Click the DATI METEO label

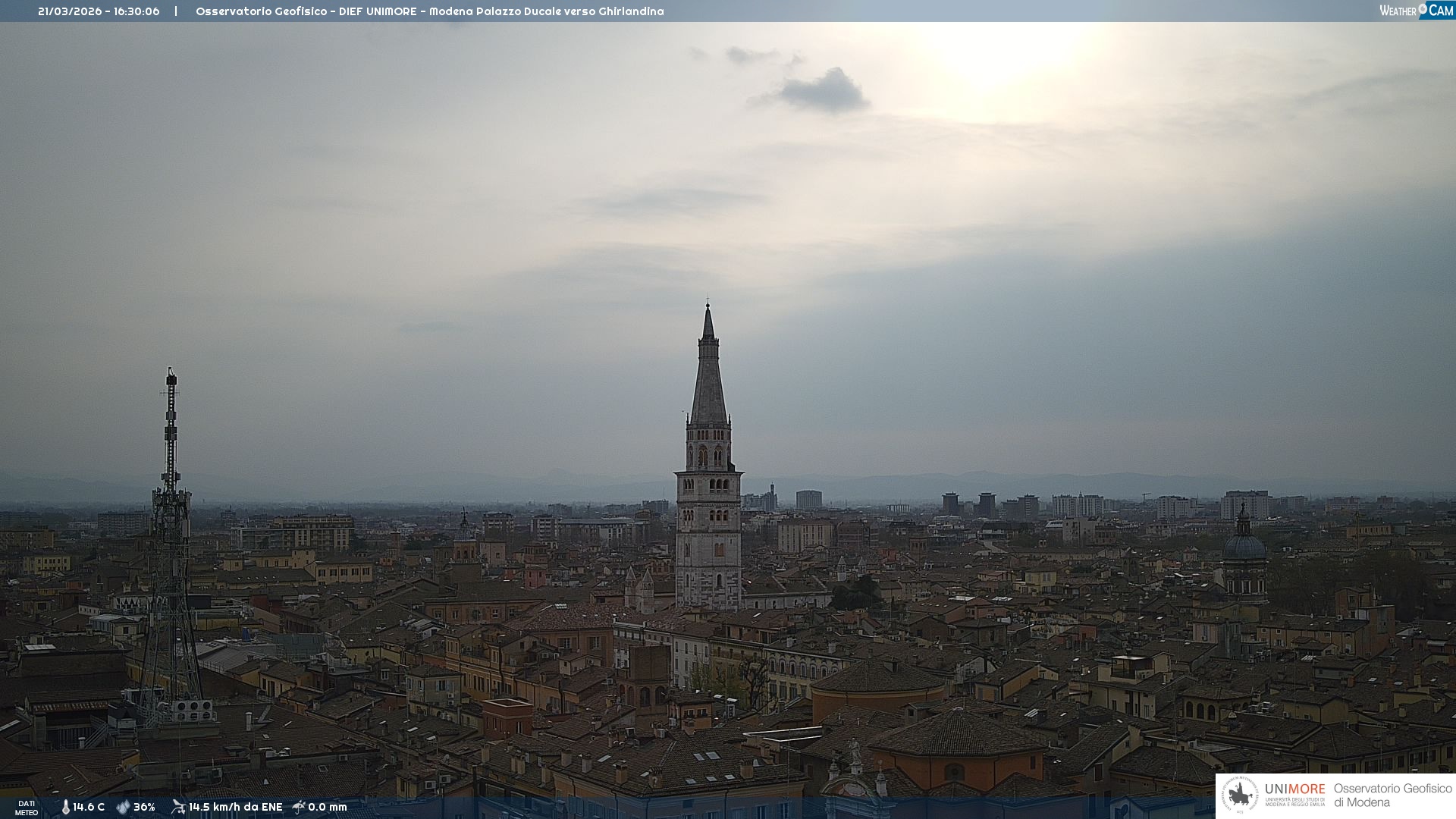point(27,808)
